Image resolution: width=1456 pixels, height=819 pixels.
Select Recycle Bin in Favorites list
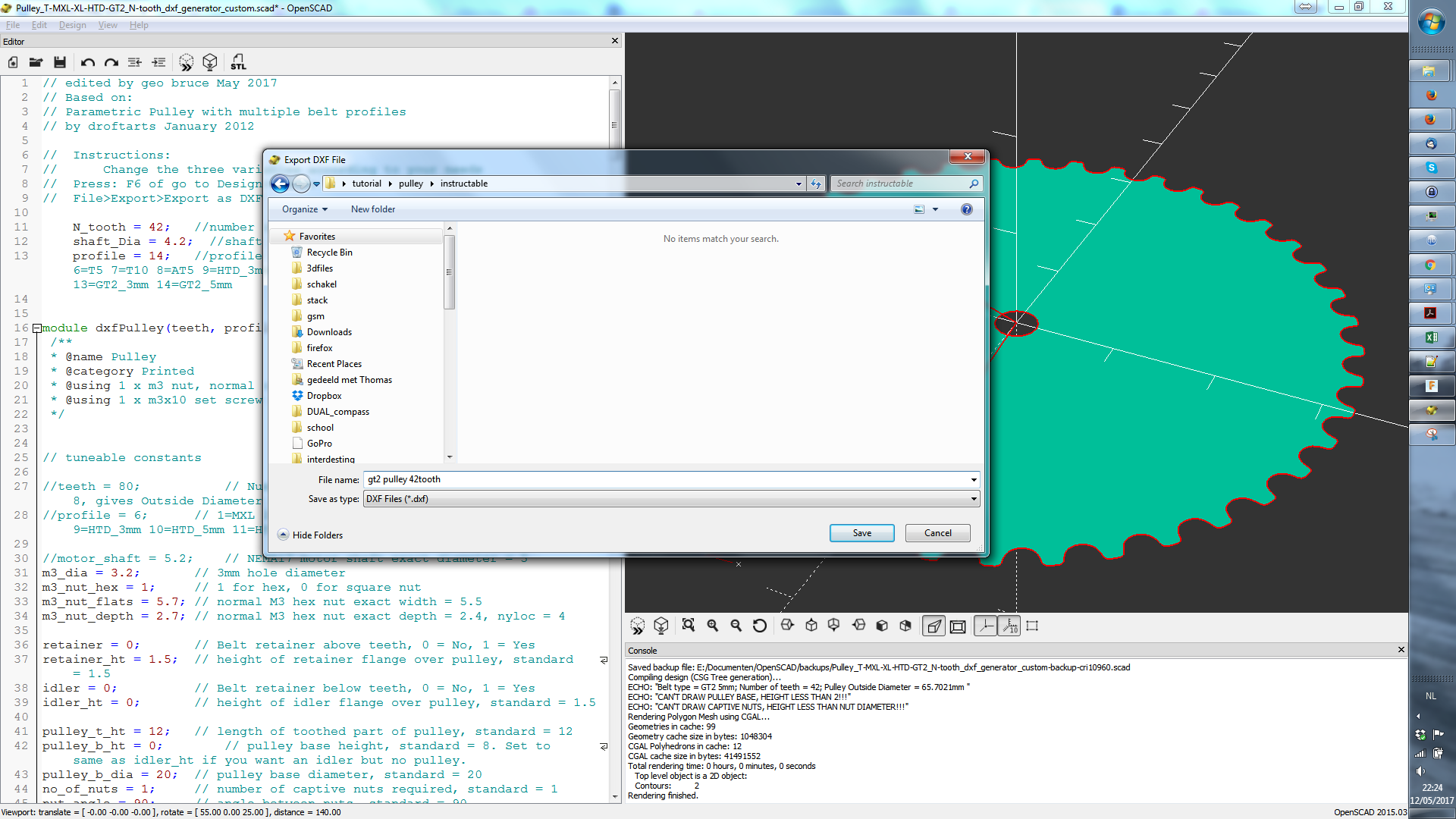(x=329, y=253)
